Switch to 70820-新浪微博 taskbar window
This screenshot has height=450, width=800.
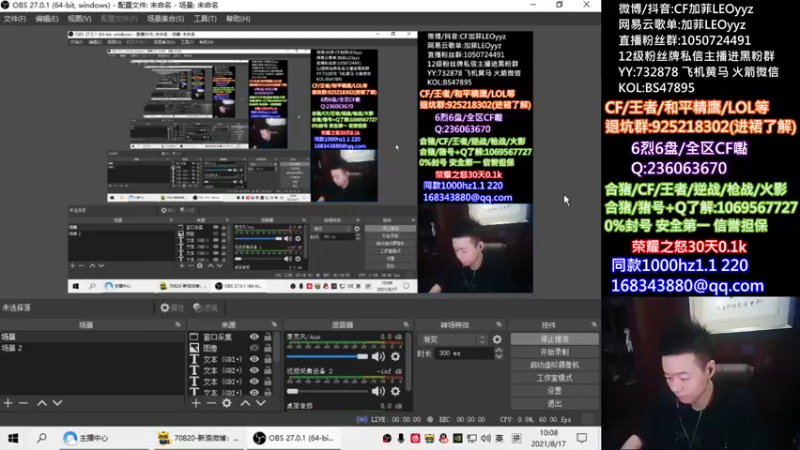(x=198, y=438)
